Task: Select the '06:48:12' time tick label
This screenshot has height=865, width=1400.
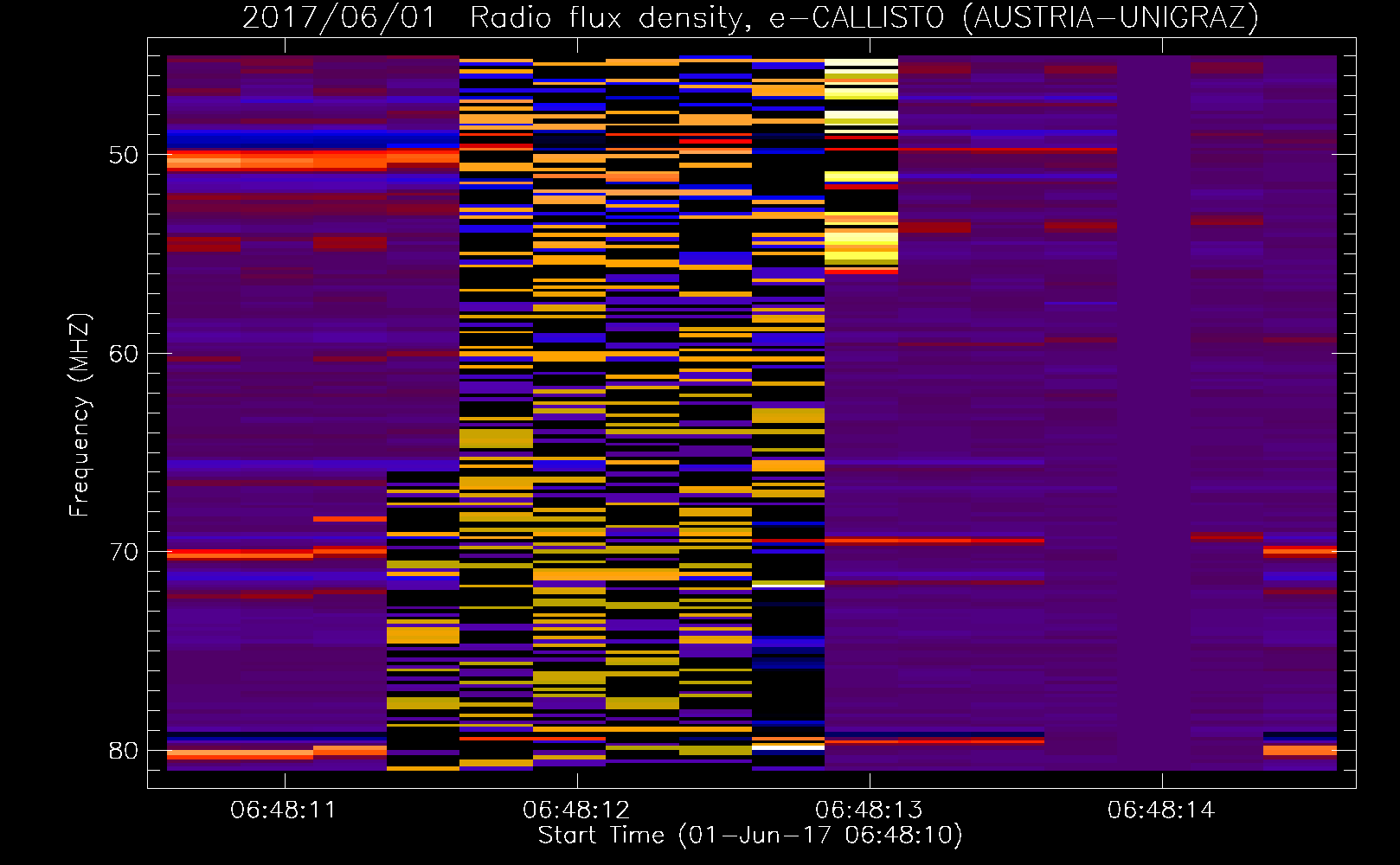Action: click(x=576, y=810)
